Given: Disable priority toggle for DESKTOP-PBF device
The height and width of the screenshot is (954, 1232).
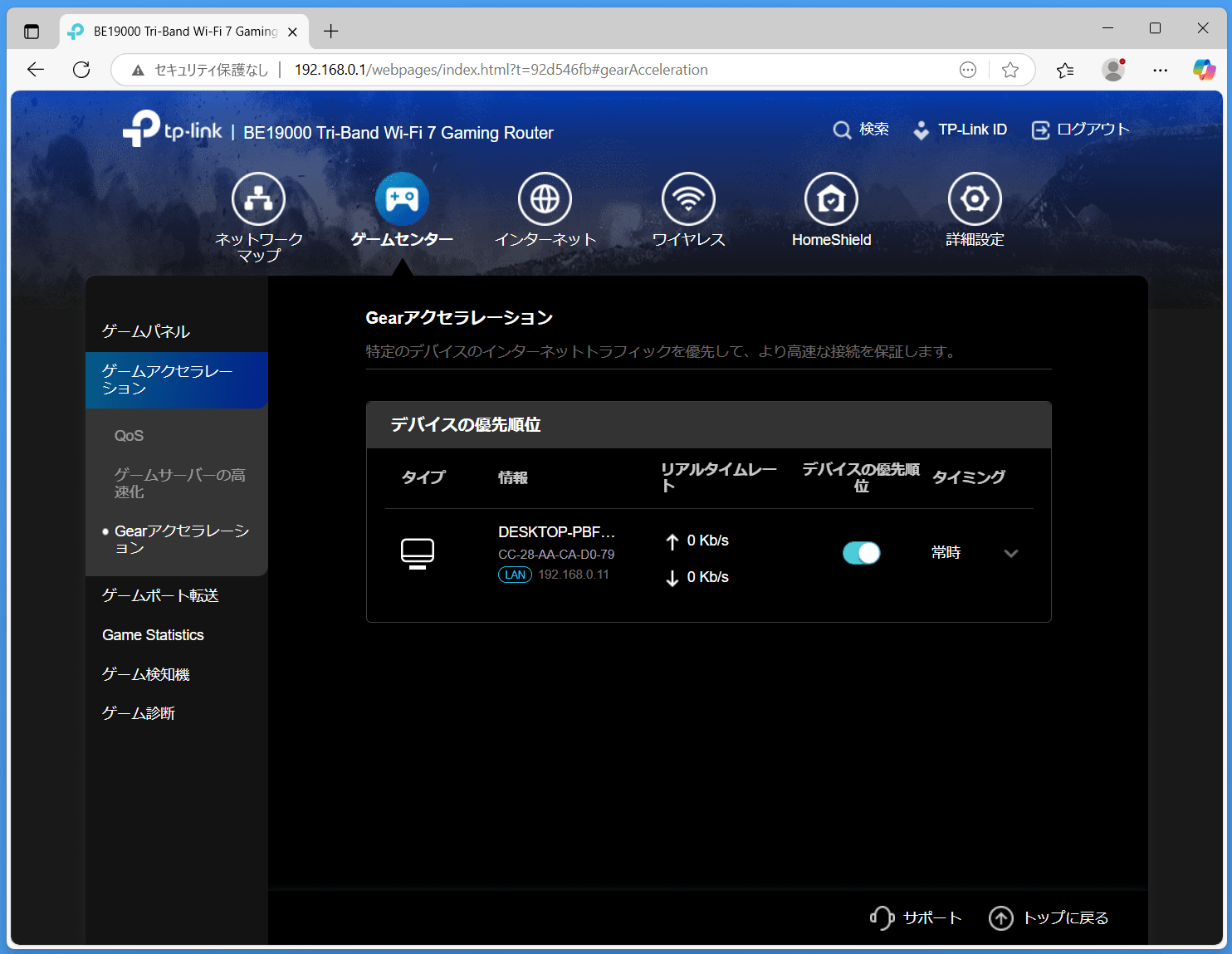Looking at the screenshot, I should coord(861,553).
